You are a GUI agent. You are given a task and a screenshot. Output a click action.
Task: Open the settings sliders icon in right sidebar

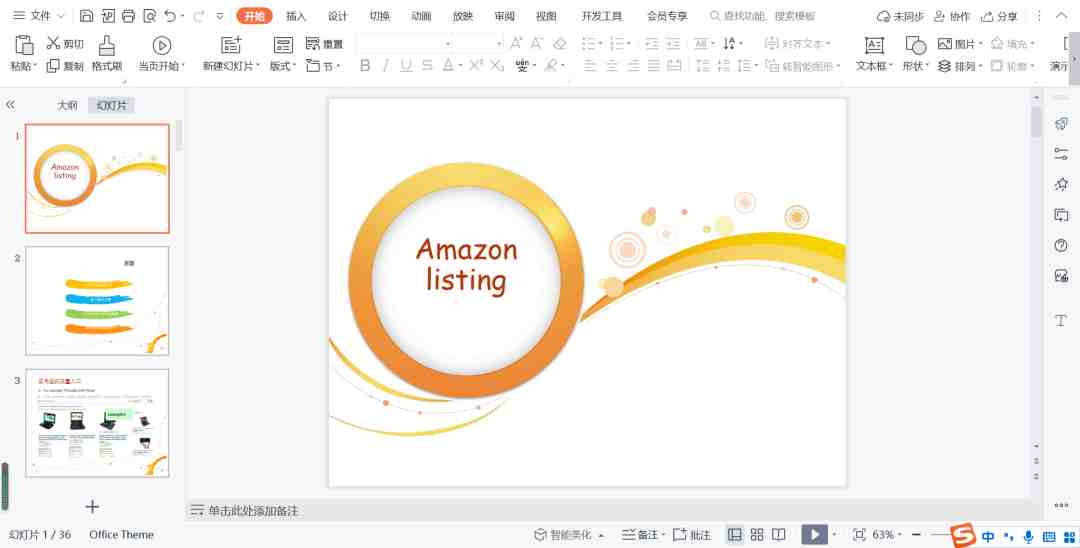(1061, 154)
